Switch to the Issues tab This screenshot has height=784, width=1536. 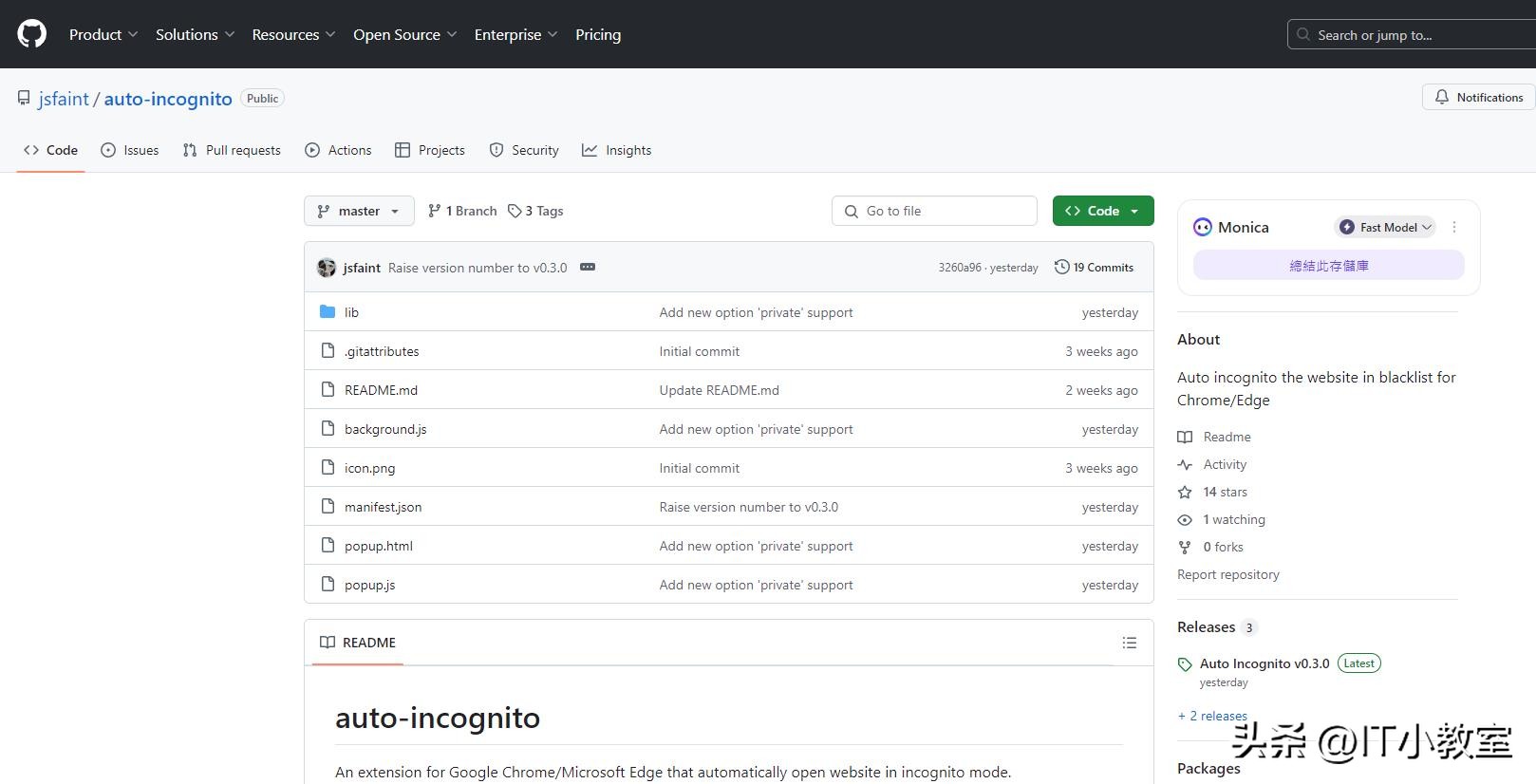click(x=130, y=150)
